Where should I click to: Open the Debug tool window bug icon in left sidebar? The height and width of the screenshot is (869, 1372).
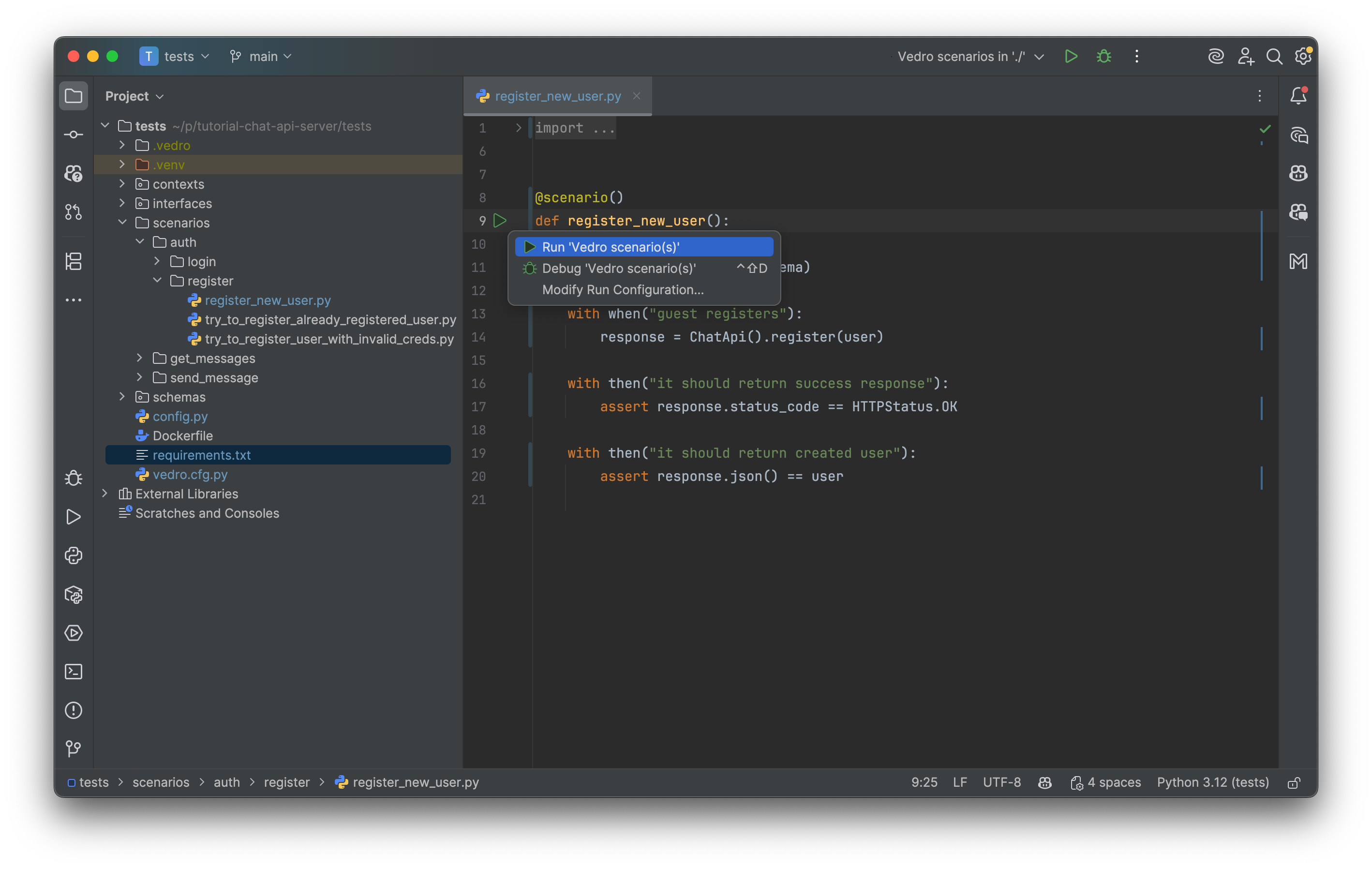pyautogui.click(x=73, y=478)
